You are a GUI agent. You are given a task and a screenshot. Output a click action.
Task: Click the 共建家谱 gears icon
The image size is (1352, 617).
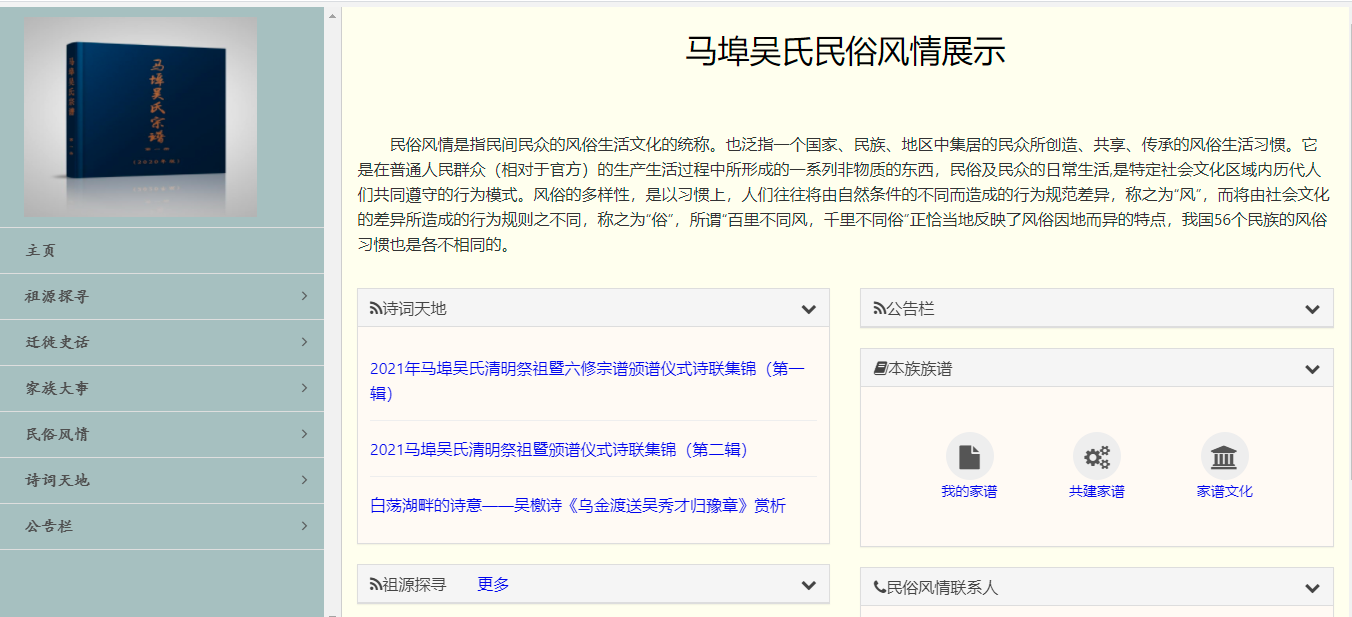[x=1097, y=457]
